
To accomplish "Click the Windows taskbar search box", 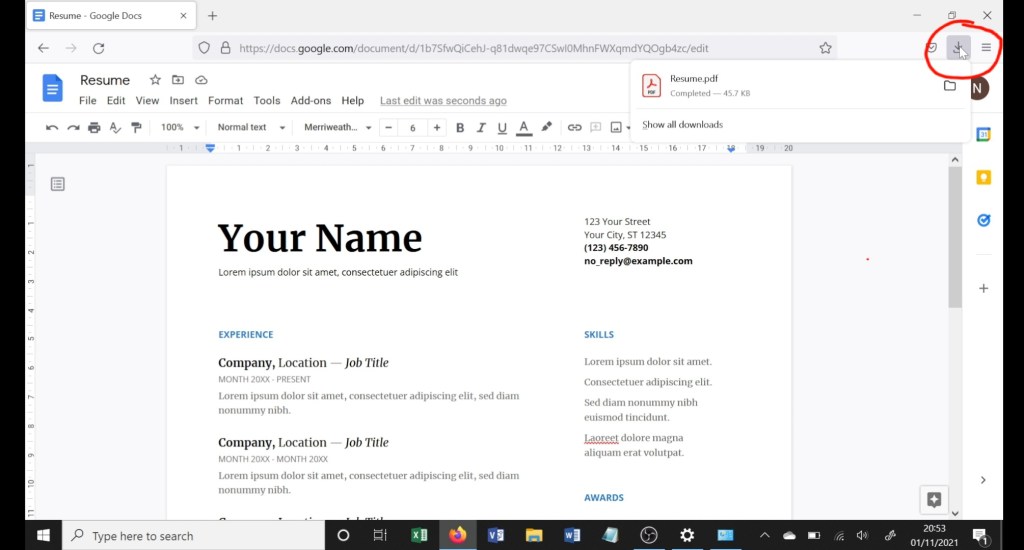I will 193,536.
